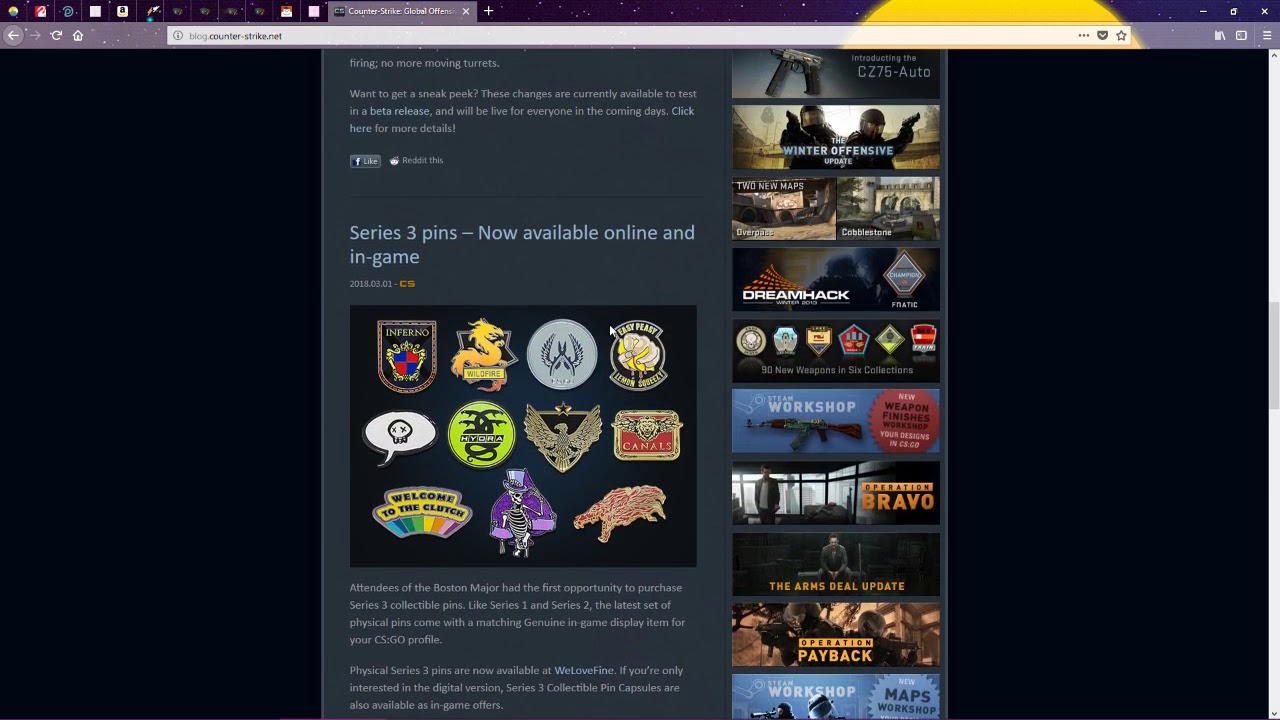Click the purple skeleton pin
The width and height of the screenshot is (1280, 720).
[521, 514]
